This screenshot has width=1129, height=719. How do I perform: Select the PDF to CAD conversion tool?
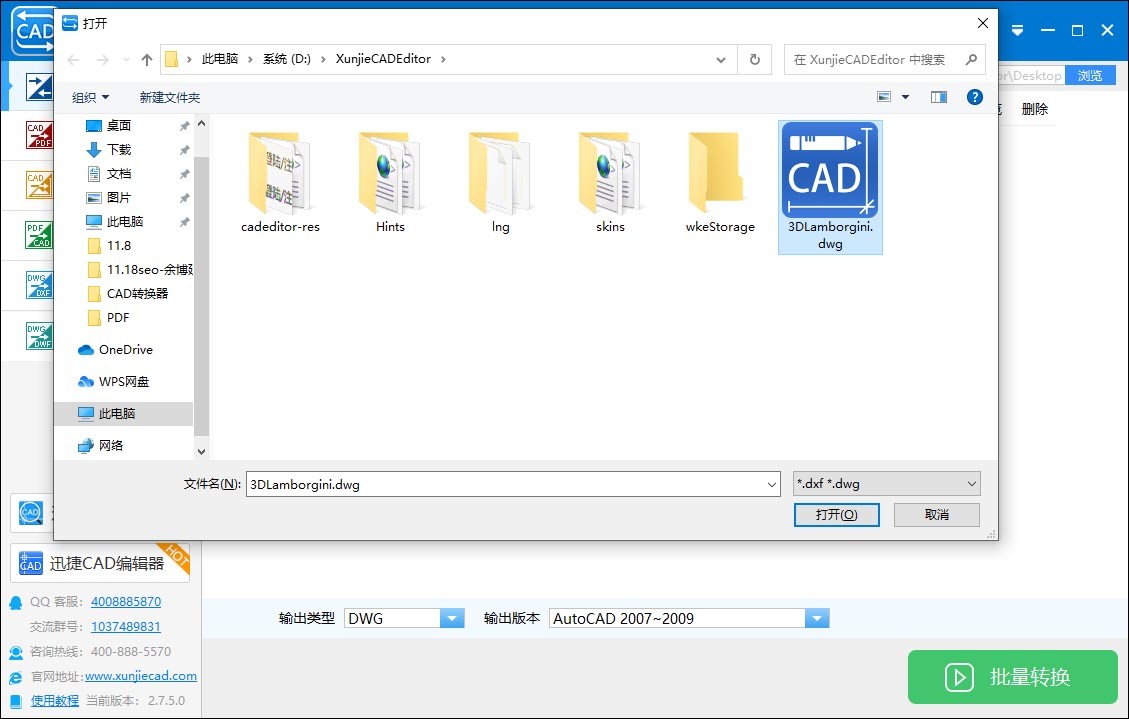pyautogui.click(x=40, y=235)
